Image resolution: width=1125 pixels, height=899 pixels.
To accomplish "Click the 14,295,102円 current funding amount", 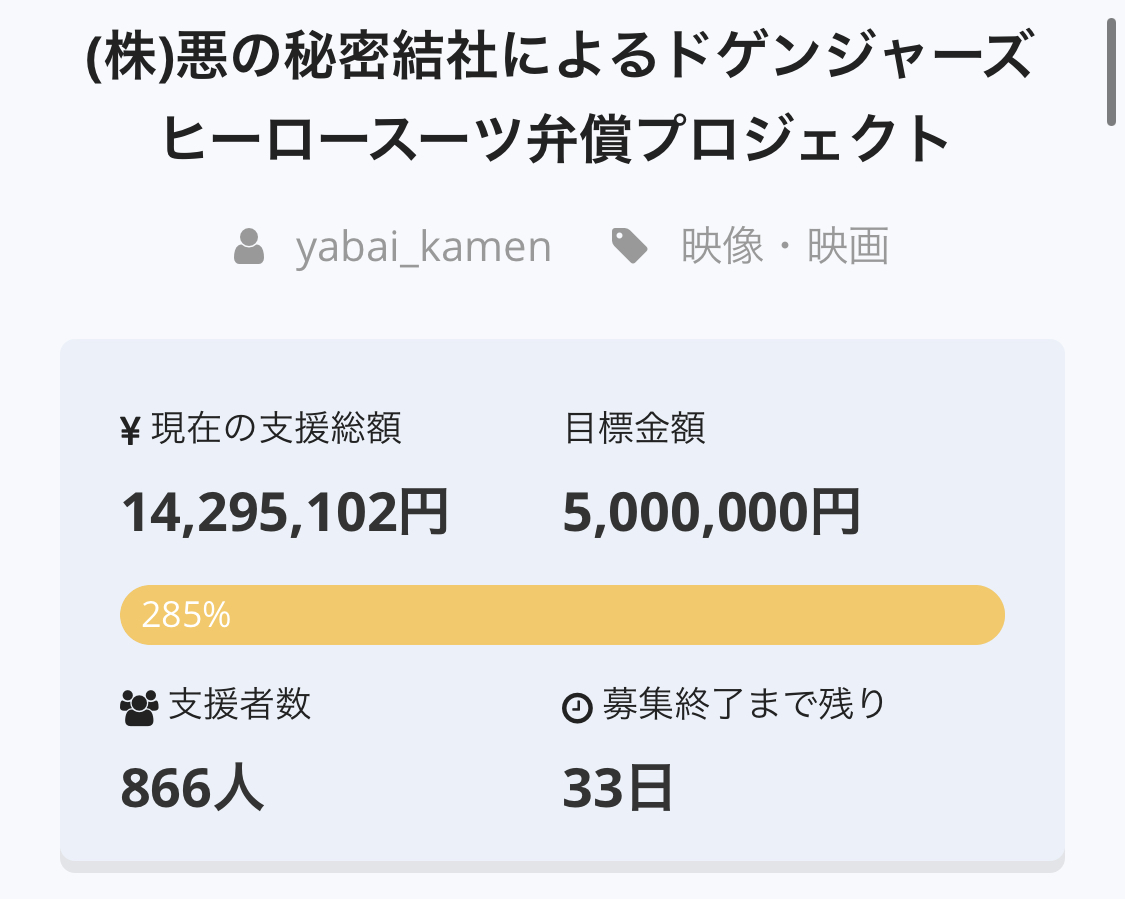I will [285, 513].
